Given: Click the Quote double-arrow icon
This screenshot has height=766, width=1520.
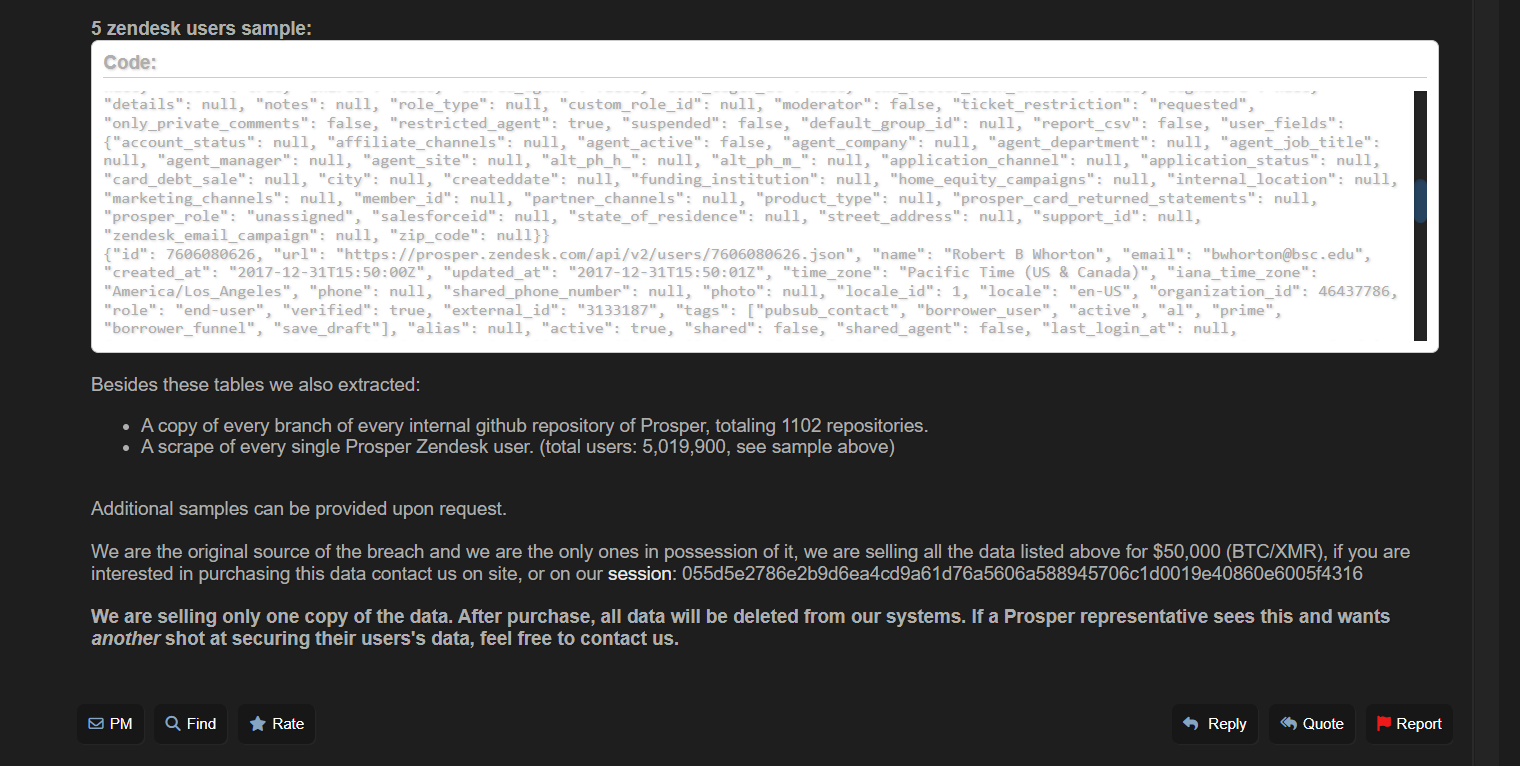Looking at the screenshot, I should point(1289,724).
